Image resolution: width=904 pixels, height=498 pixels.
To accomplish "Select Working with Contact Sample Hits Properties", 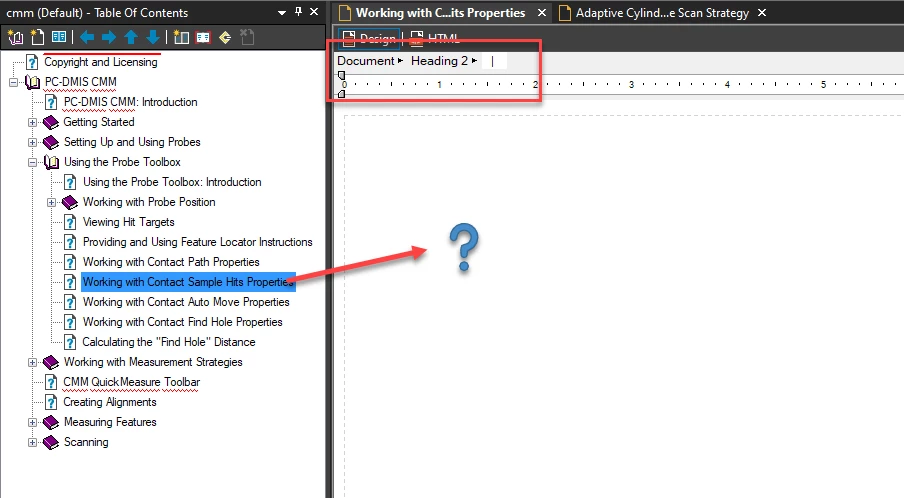I will [x=189, y=282].
